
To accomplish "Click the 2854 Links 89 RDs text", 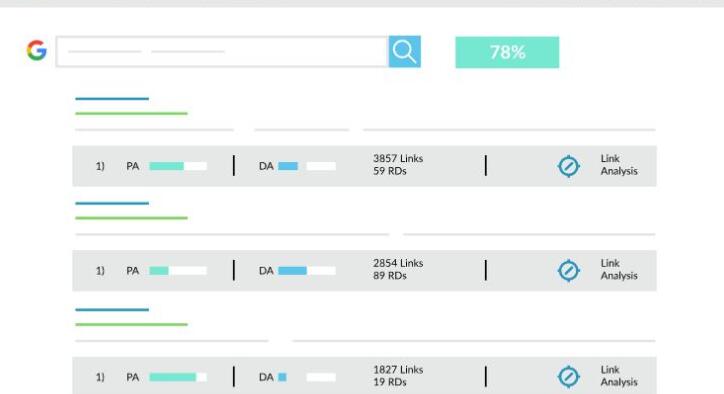I will tap(398, 269).
